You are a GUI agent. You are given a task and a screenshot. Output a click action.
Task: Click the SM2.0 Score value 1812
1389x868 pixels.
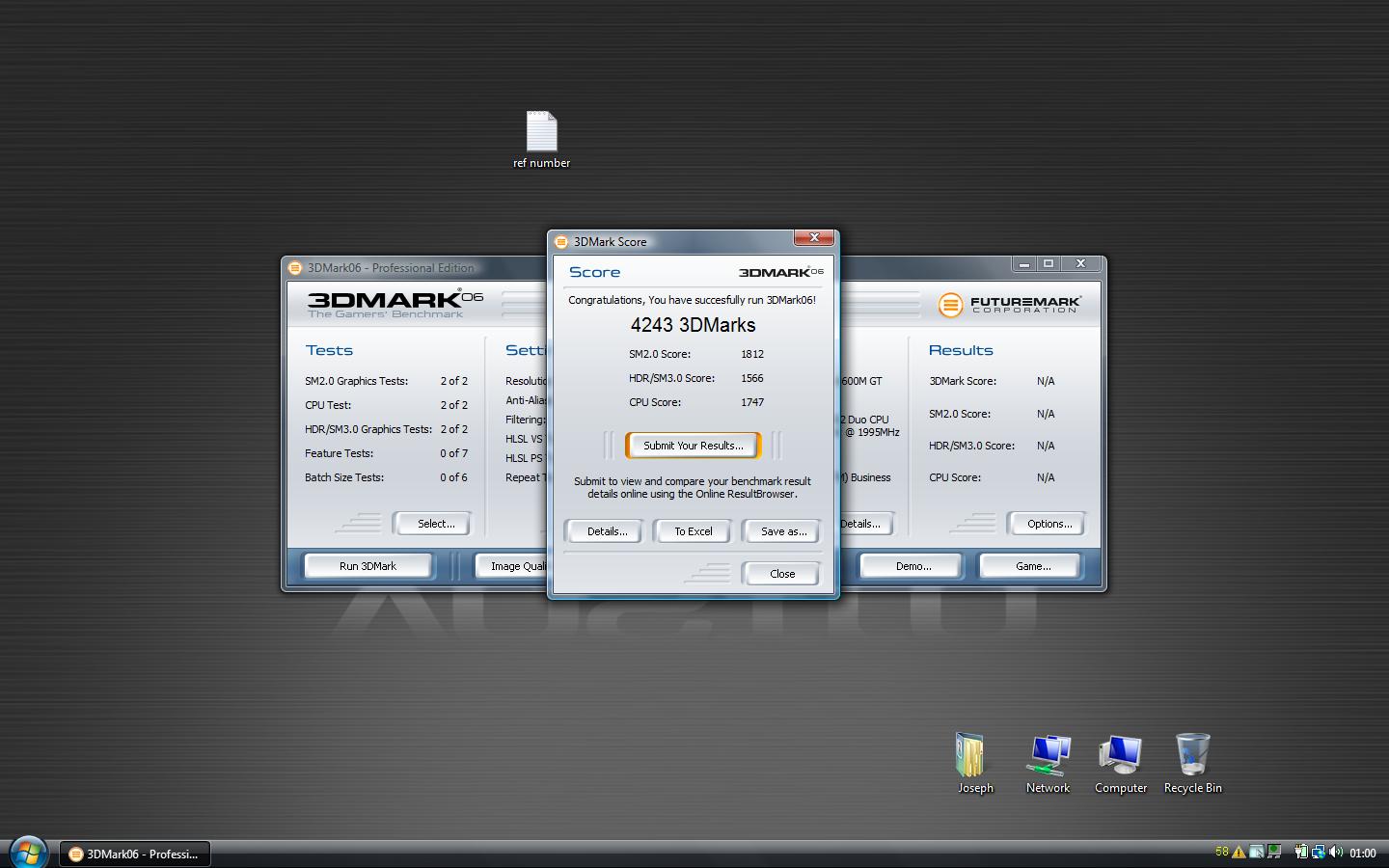tap(752, 354)
